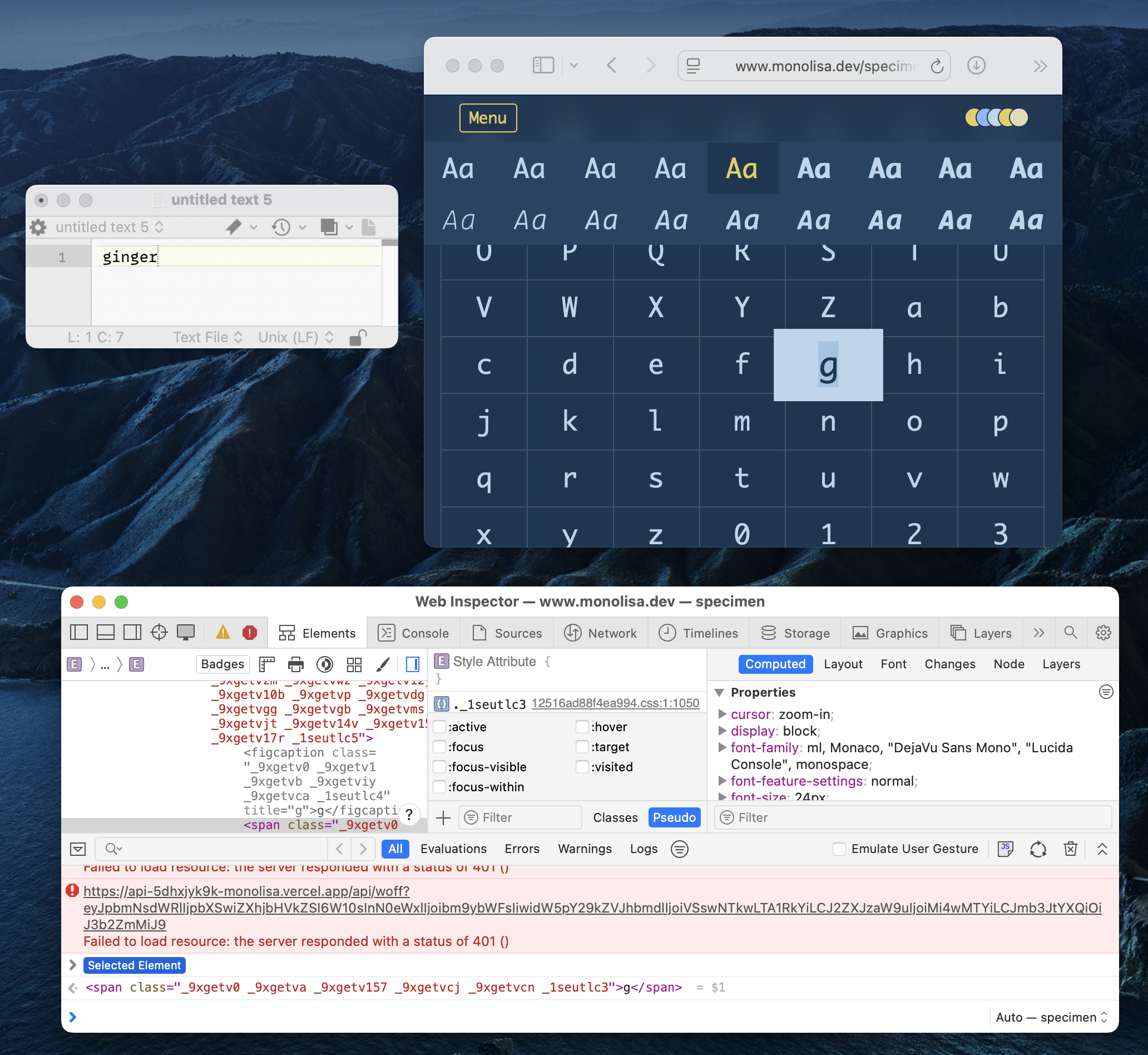Clear the console trash icon
The width and height of the screenshot is (1148, 1055).
(x=1070, y=849)
